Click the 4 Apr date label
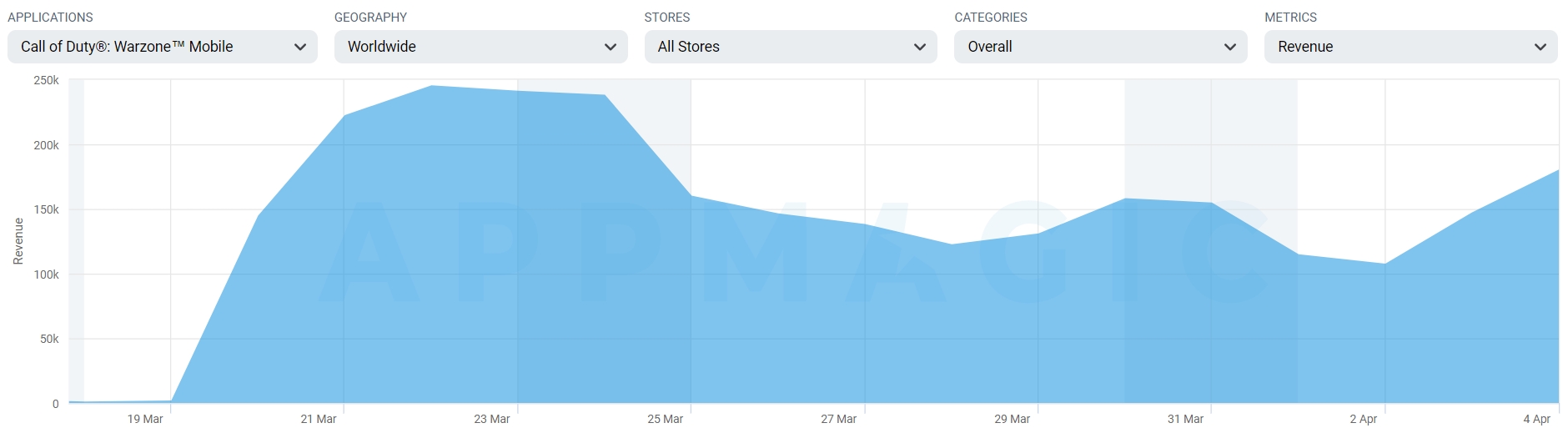Viewport: 1568px width, 428px height. [x=1537, y=419]
